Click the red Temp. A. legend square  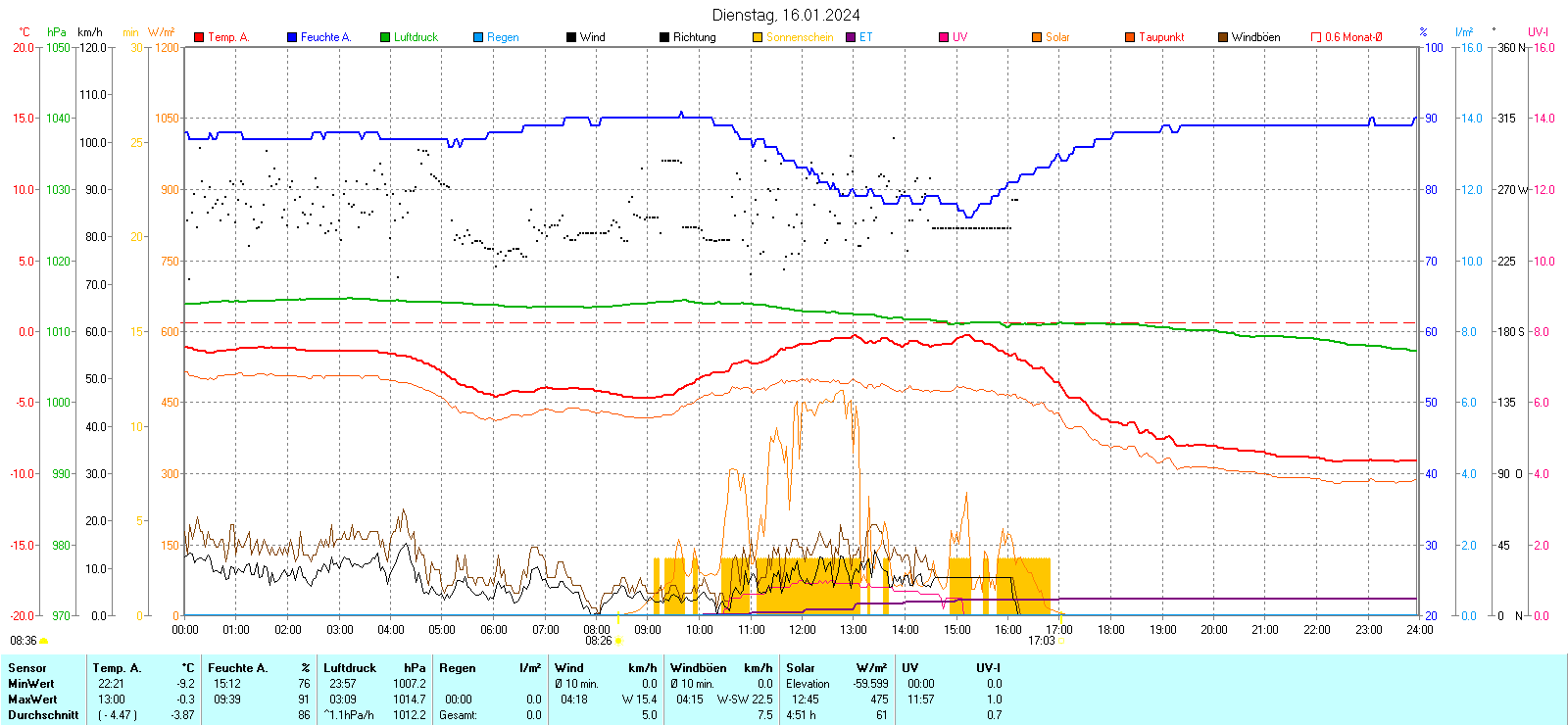click(x=199, y=37)
